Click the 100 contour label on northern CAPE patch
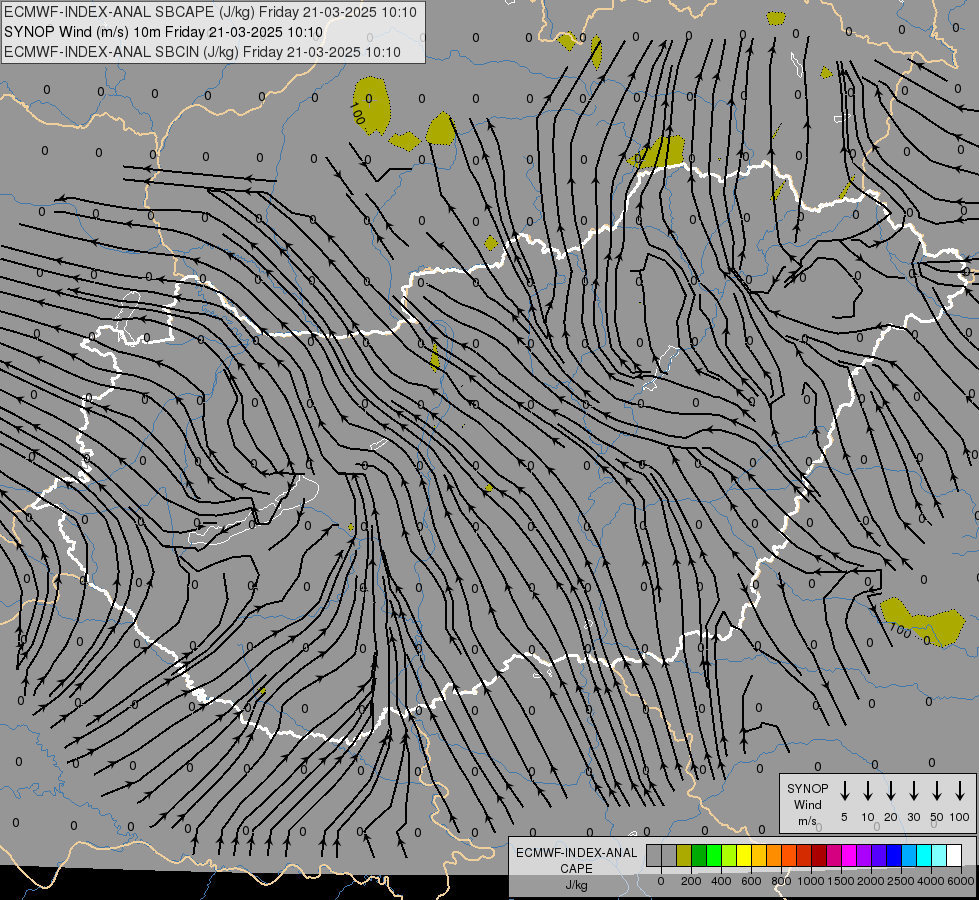The image size is (979, 900). click(358, 114)
